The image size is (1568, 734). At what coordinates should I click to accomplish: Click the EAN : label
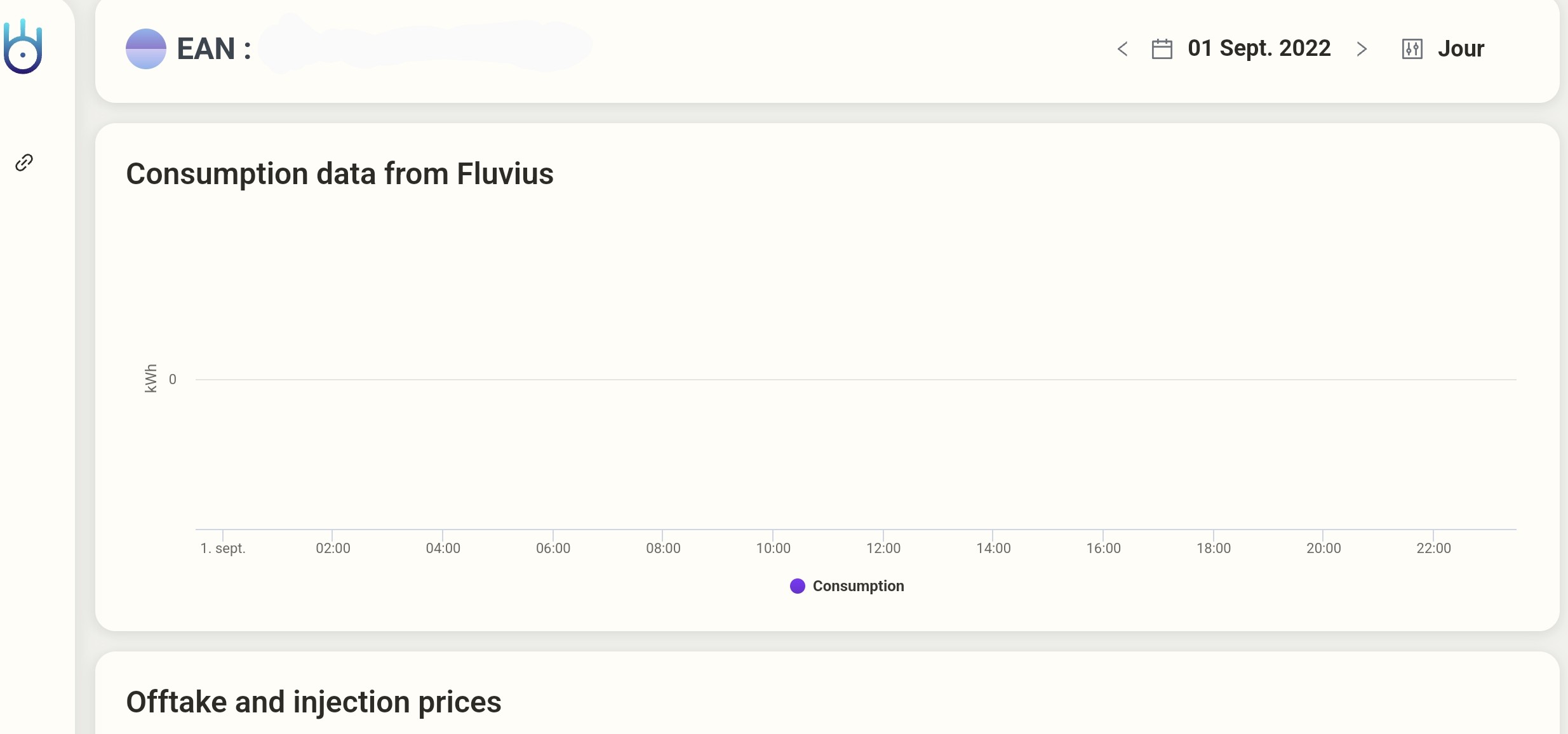pyautogui.click(x=213, y=49)
